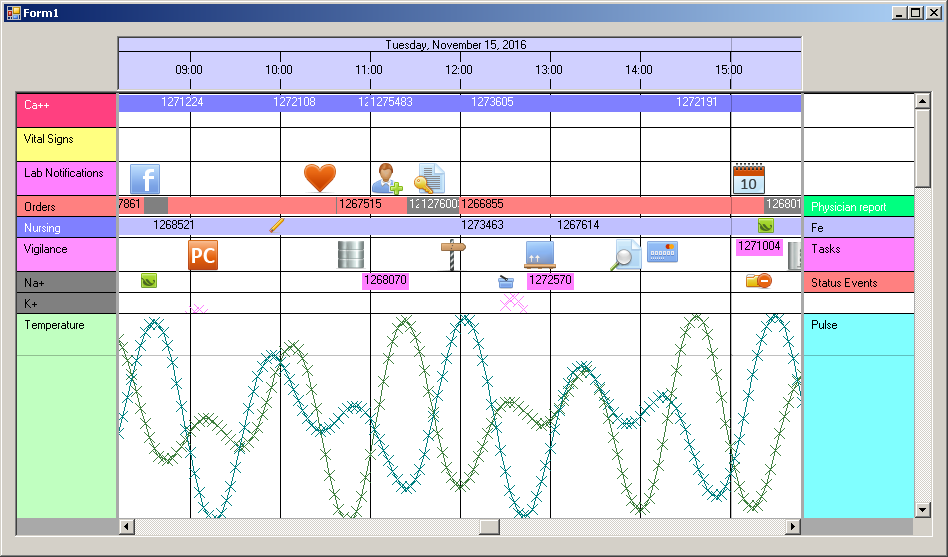Image resolution: width=948 pixels, height=557 pixels.
Task: Click the vertical scrollbar down arrow
Action: (x=922, y=510)
